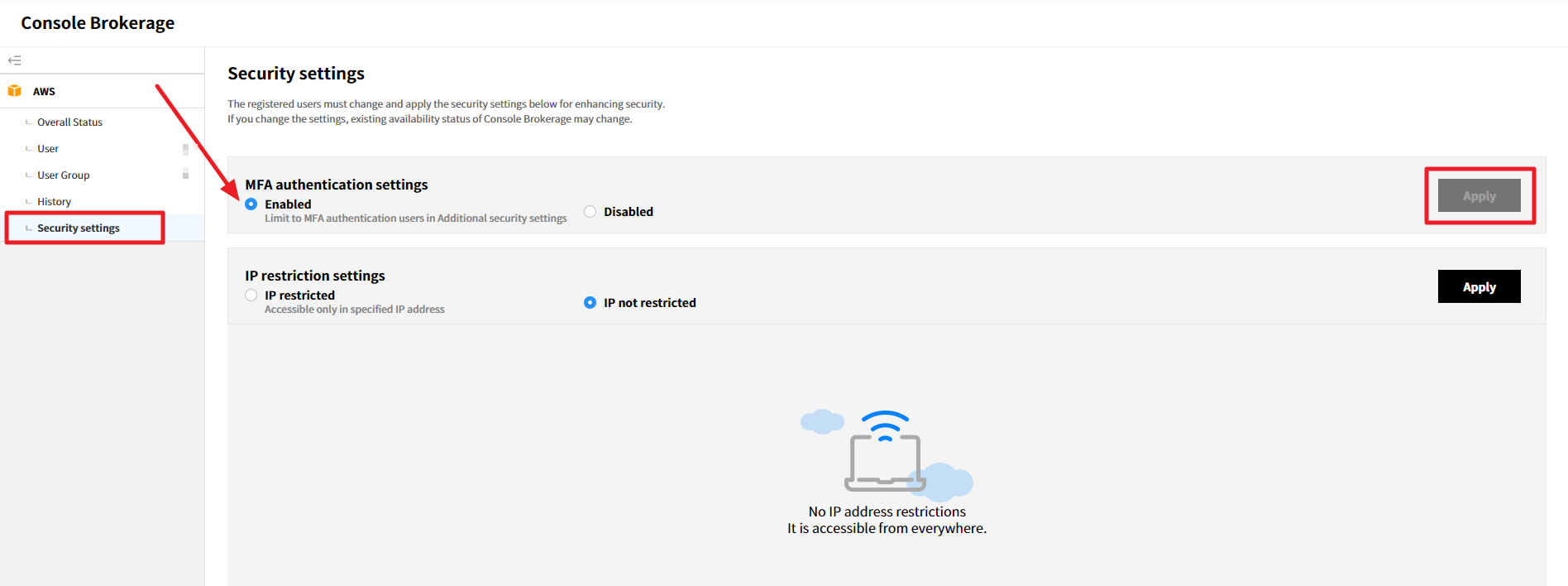
Task: Open the History menu item
Action: point(54,202)
